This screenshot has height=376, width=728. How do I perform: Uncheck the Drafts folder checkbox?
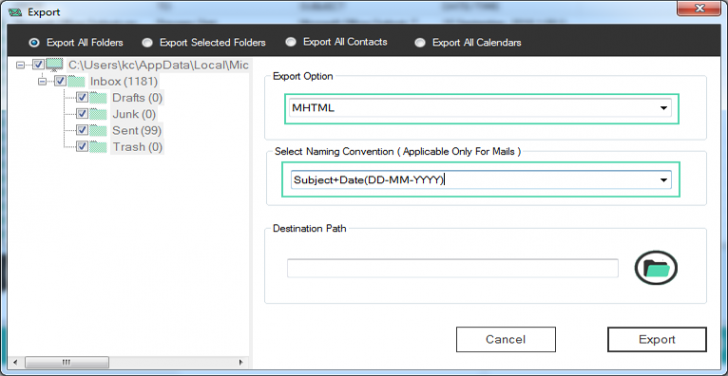(82, 97)
